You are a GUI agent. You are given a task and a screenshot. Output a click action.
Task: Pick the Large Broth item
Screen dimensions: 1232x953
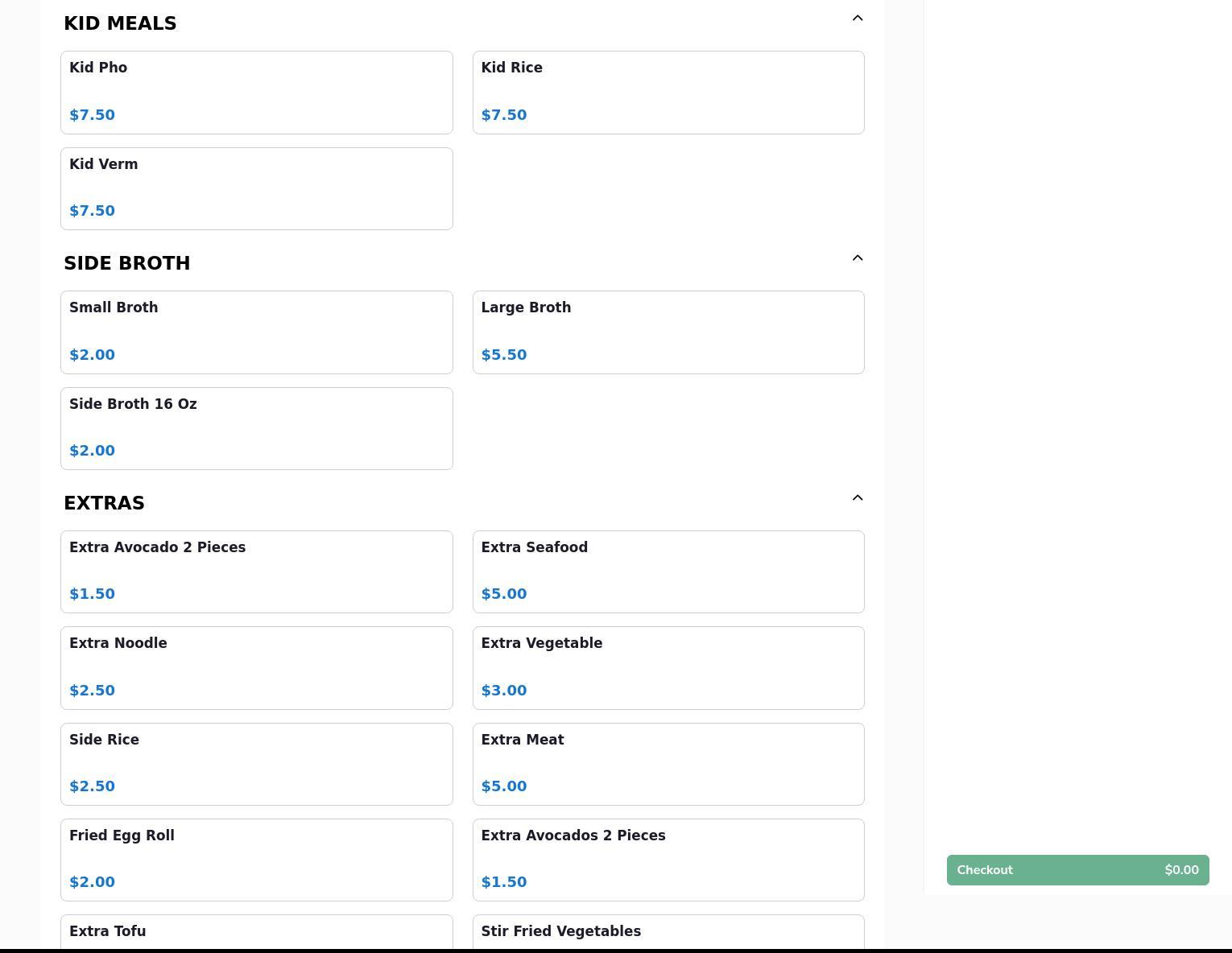tap(668, 332)
